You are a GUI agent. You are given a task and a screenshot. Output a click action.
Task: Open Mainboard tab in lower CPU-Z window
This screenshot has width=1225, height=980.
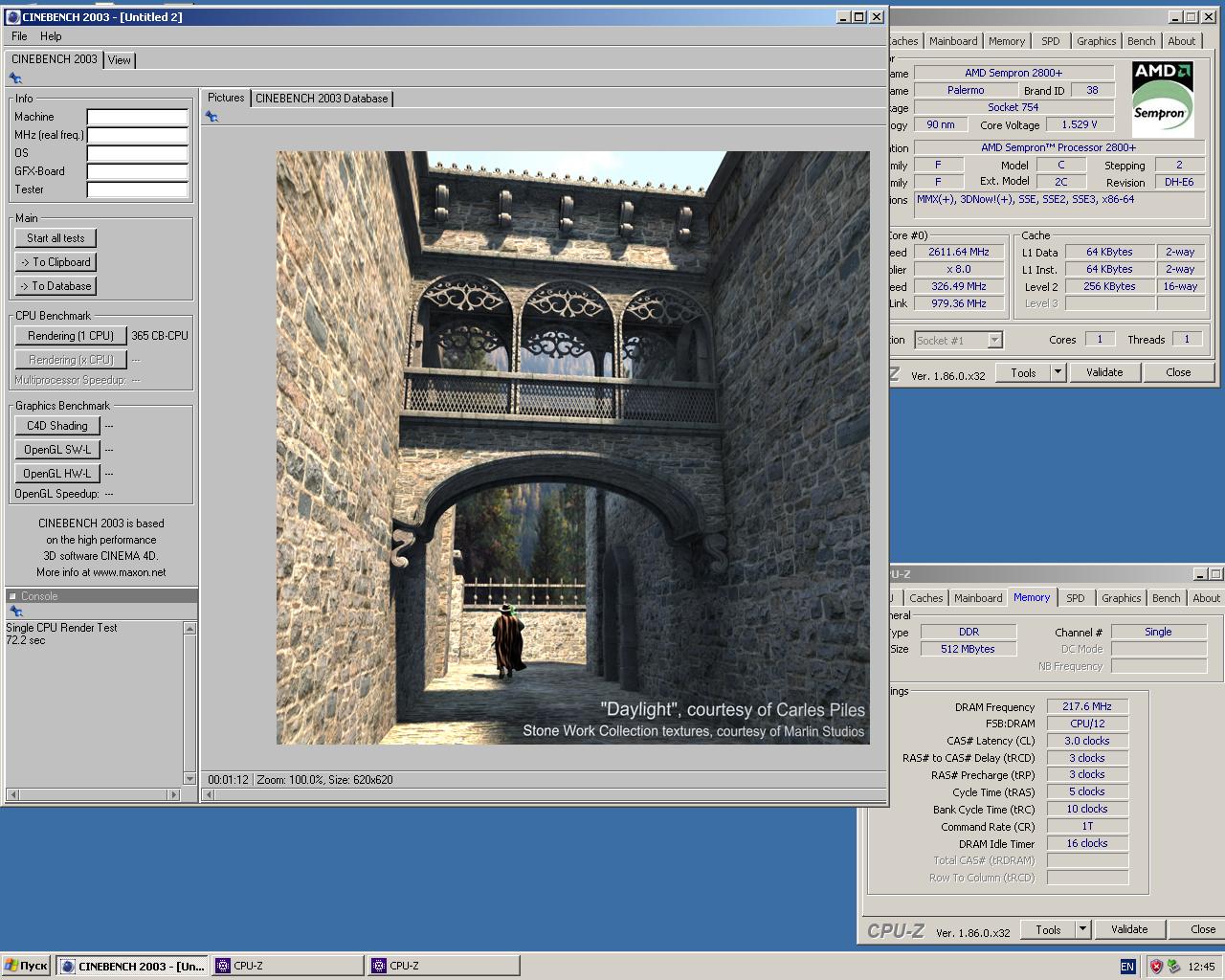(x=978, y=598)
